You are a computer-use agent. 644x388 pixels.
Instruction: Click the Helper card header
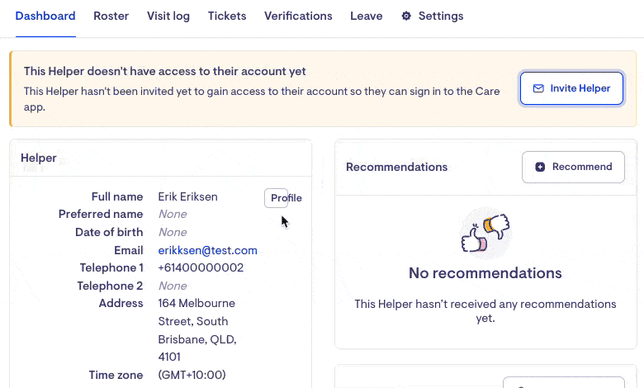pos(161,158)
